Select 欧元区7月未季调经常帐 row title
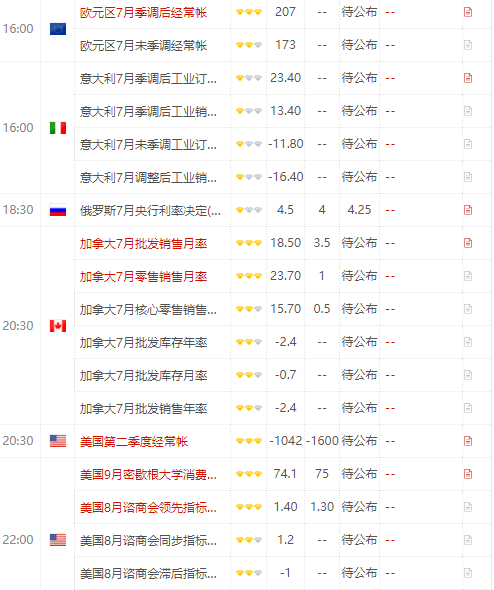Image resolution: width=494 pixels, height=590 pixels. tap(143, 46)
